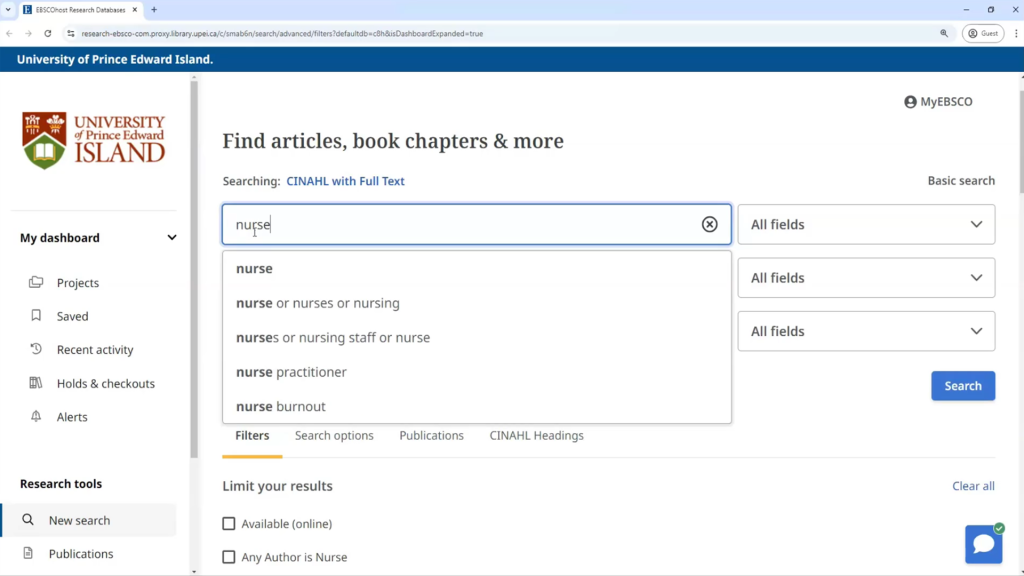Image resolution: width=1024 pixels, height=576 pixels.
Task: Clear the search box with the X icon
Action: (x=709, y=225)
